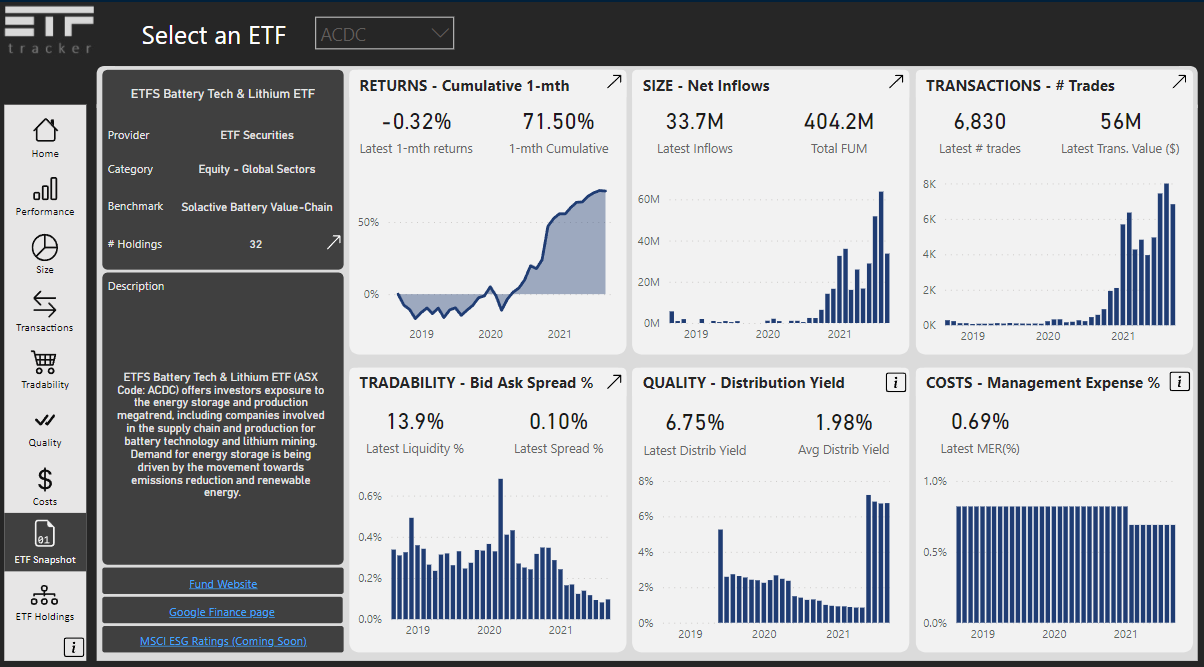The image size is (1204, 667).
Task: Open the Transactions arrows icon
Action: 45,304
